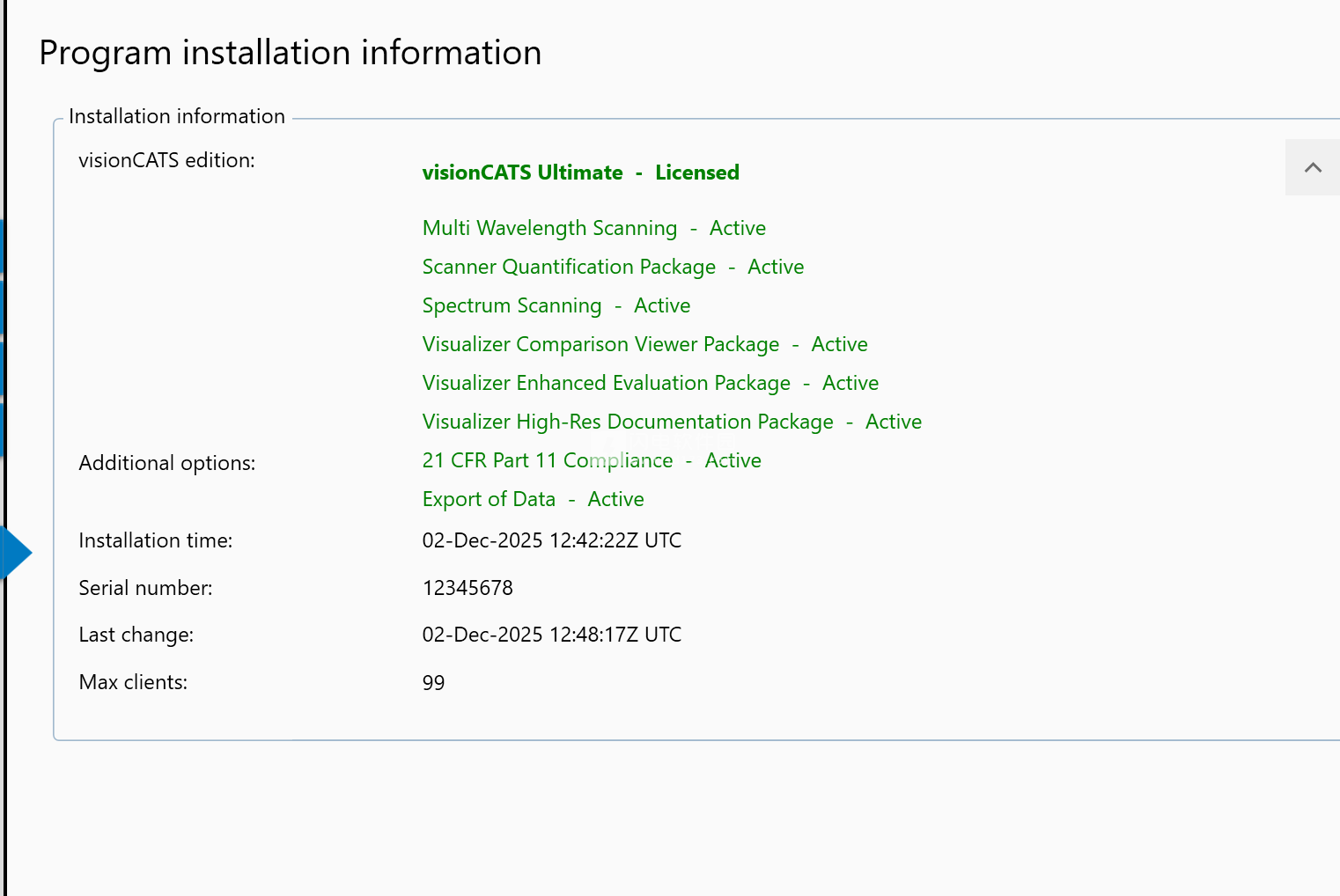Select Visualizer High-Res Documentation Package
This screenshot has width=1340, height=896.
[671, 422]
